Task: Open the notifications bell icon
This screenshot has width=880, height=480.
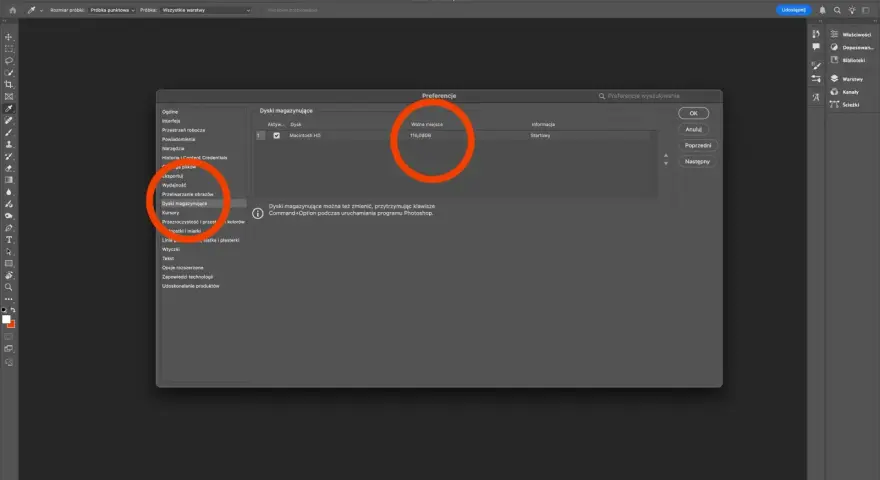Action: click(x=822, y=10)
